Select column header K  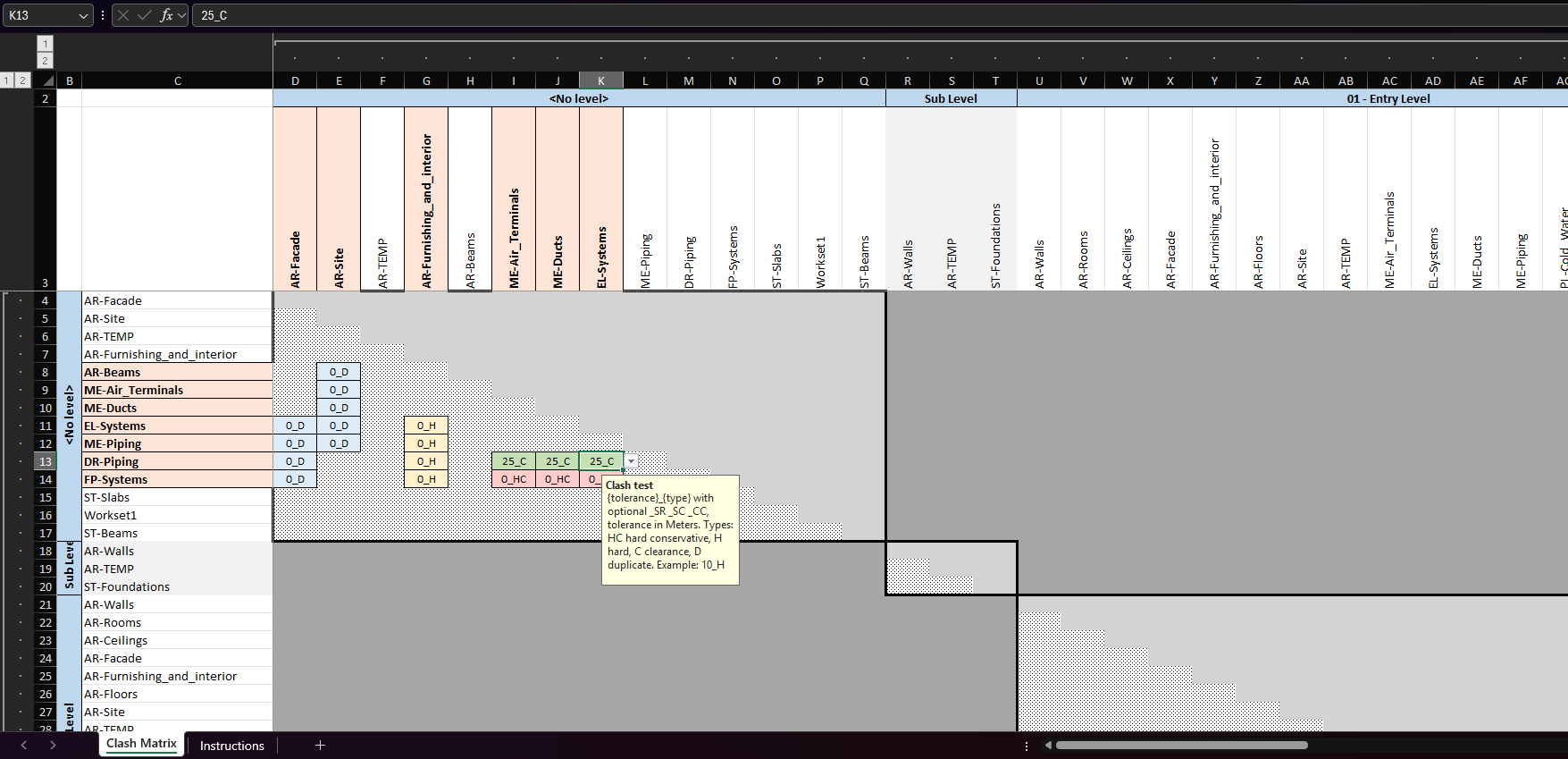pos(601,80)
